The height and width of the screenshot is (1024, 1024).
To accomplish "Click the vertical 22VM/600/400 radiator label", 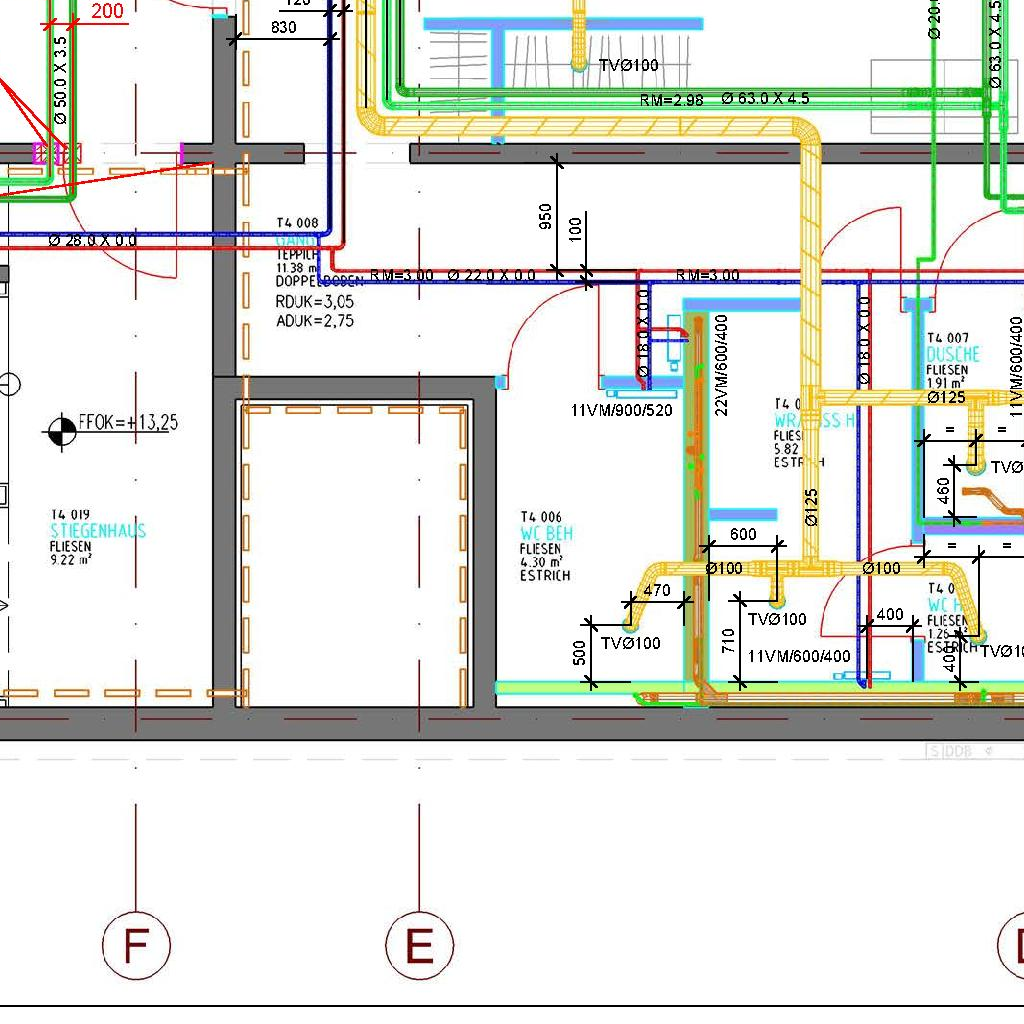I will pos(721,365).
